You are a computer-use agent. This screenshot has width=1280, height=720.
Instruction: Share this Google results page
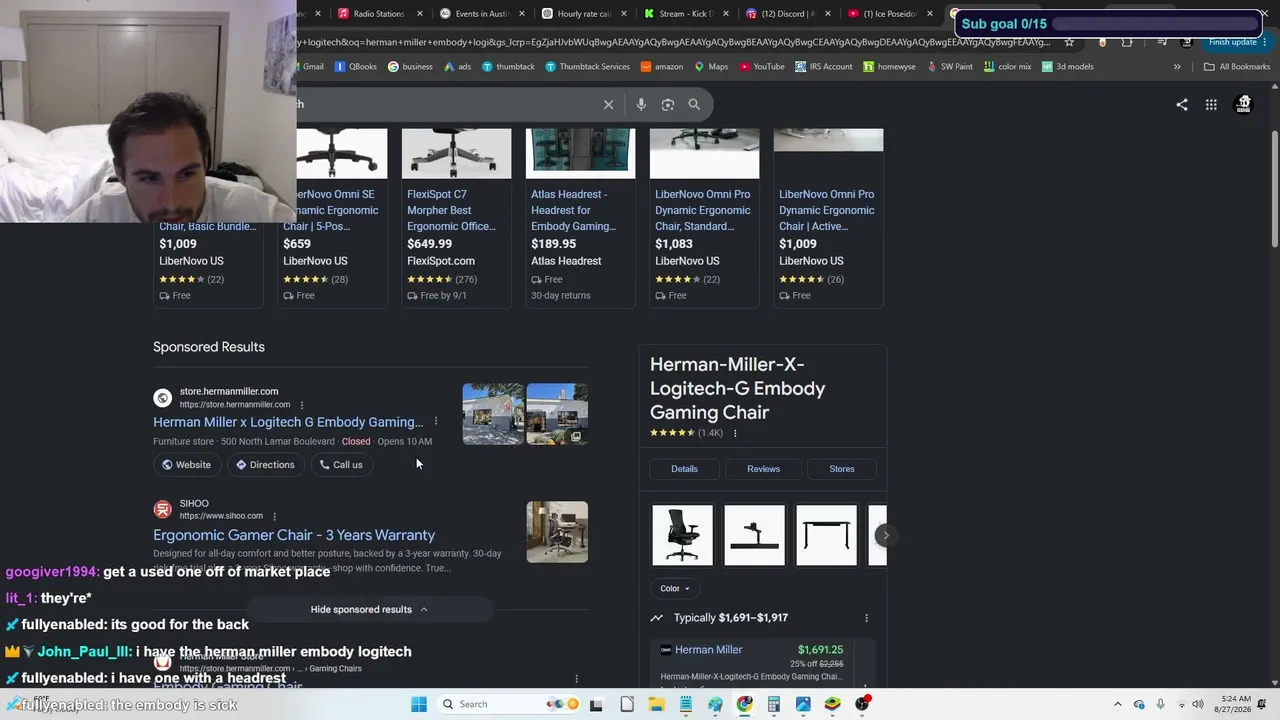[1182, 104]
